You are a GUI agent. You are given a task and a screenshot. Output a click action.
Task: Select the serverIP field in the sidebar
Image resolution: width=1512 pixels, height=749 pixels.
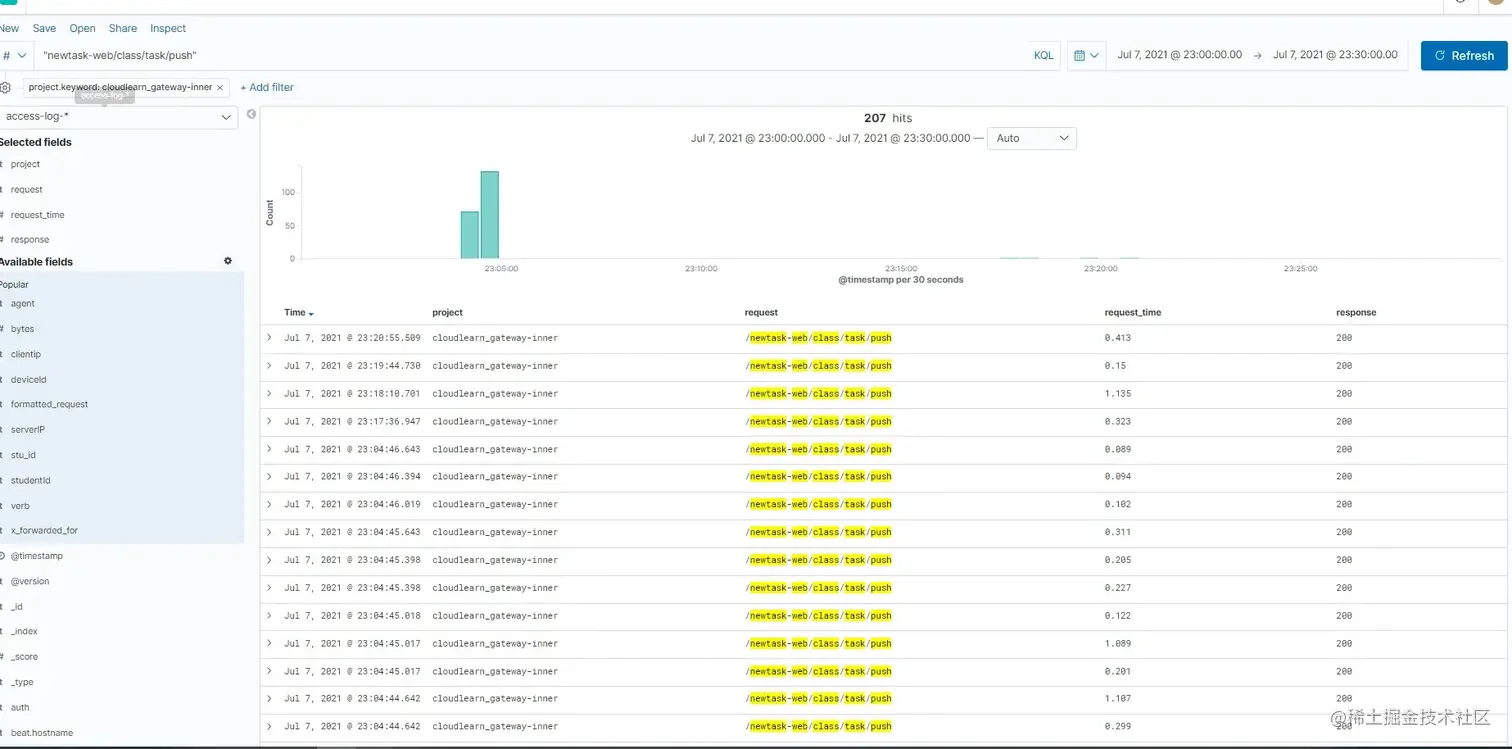[x=28, y=430]
